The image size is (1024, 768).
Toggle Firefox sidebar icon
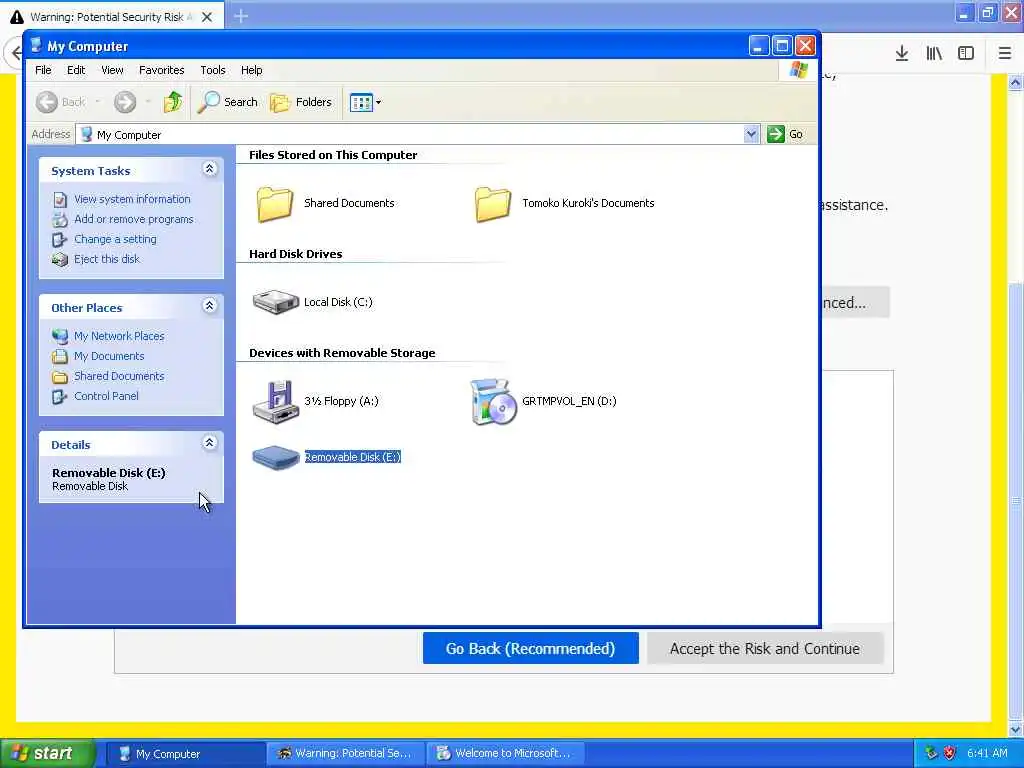pos(966,54)
